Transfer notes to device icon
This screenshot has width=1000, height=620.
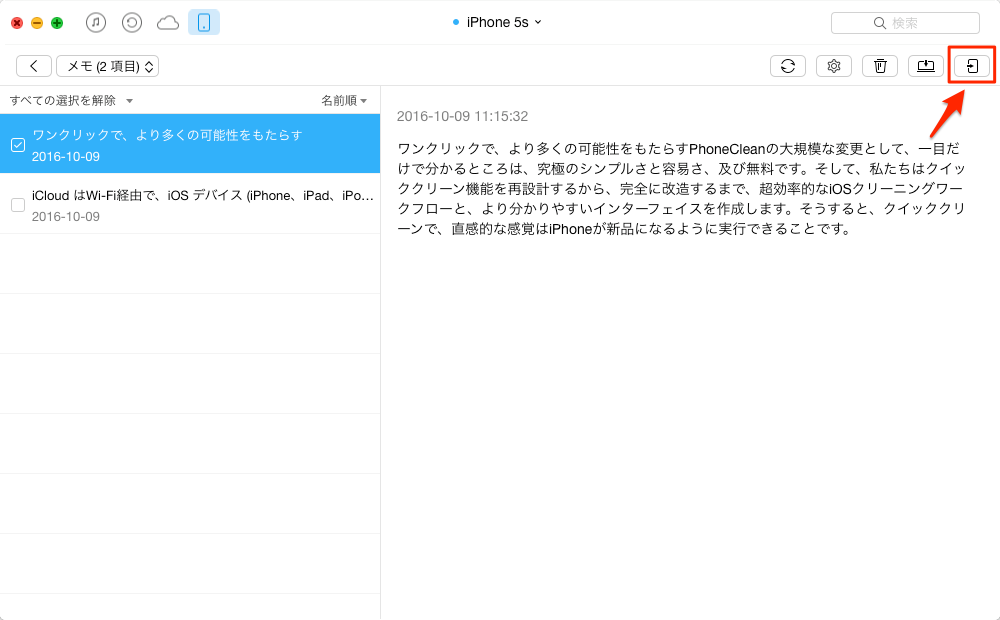[972, 66]
